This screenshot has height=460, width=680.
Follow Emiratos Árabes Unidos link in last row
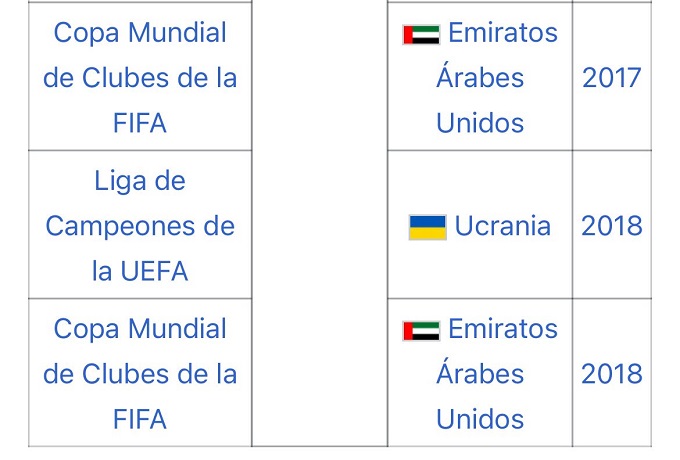click(480, 375)
